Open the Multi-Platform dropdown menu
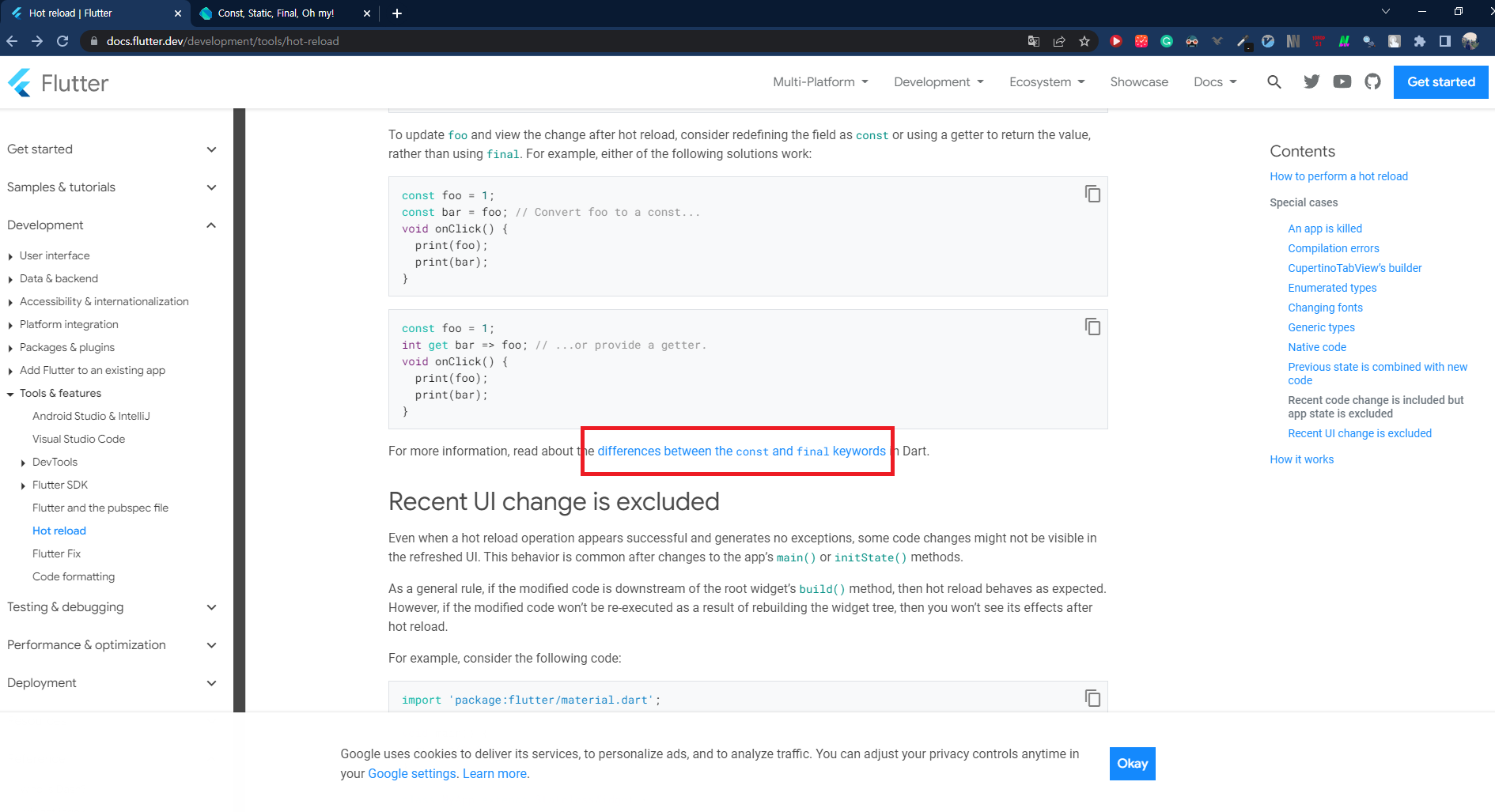This screenshot has width=1495, height=812. click(820, 82)
